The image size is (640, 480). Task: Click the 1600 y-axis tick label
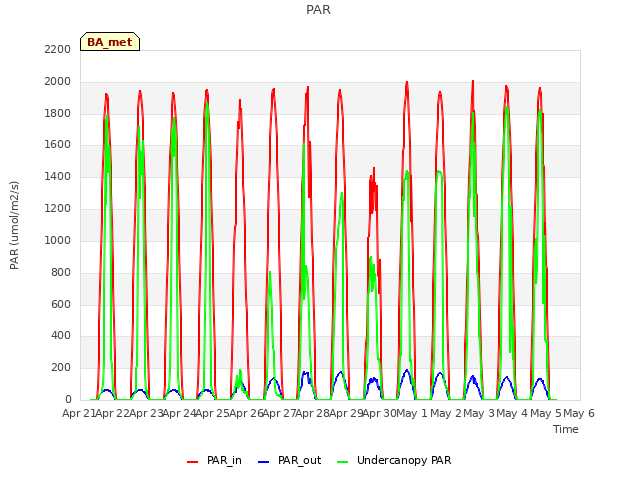pyautogui.click(x=58, y=144)
